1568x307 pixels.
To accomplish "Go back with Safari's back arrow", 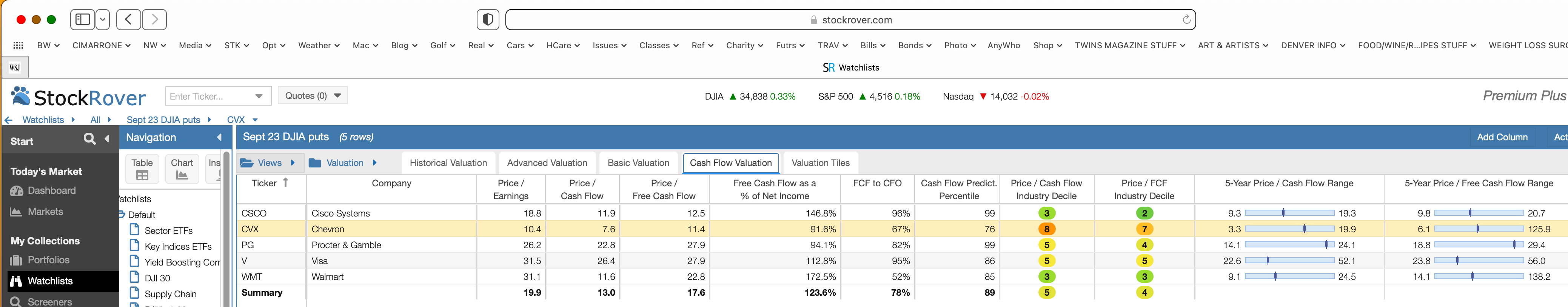I will (128, 20).
